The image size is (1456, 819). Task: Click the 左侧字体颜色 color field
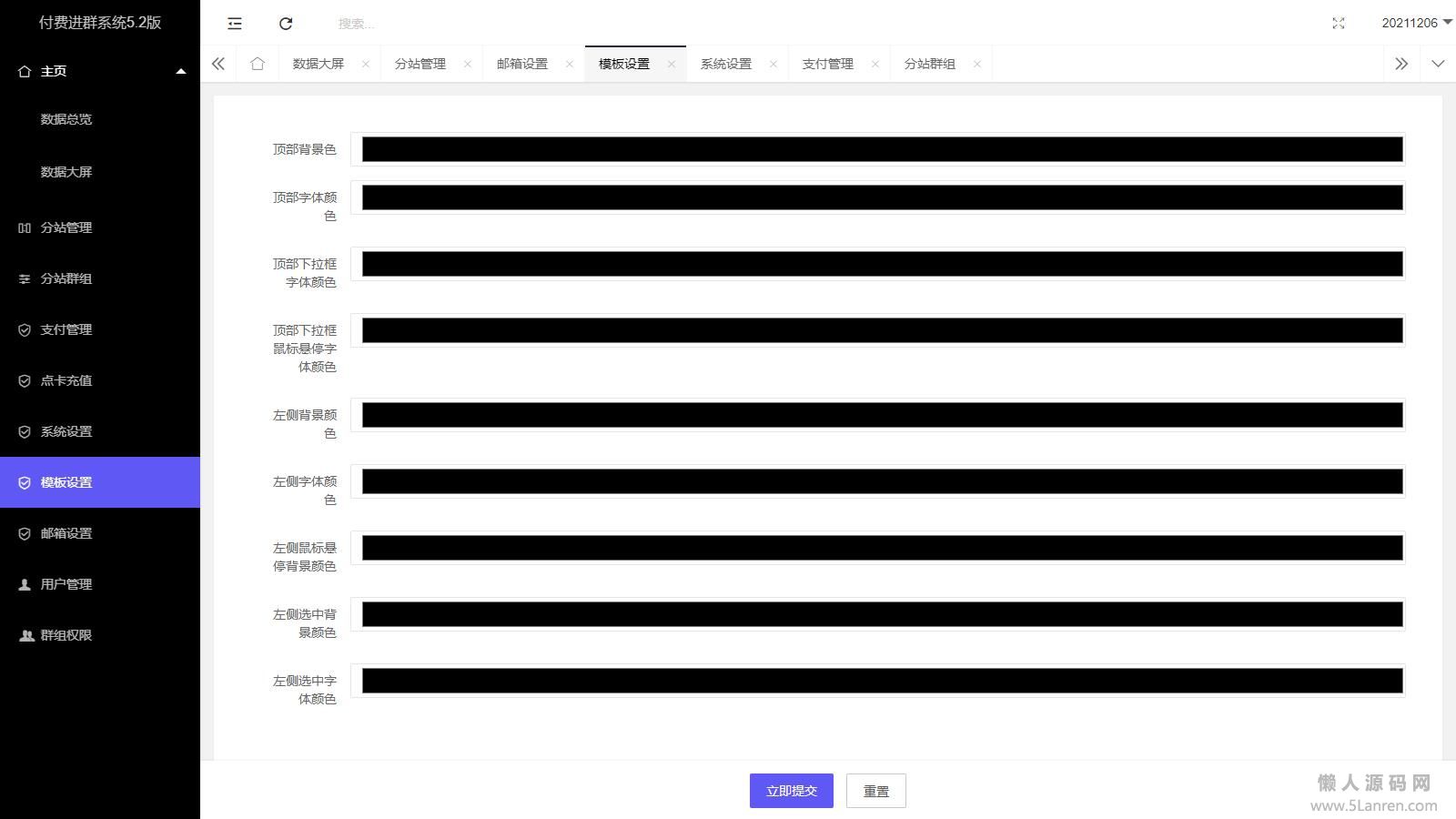coord(878,481)
